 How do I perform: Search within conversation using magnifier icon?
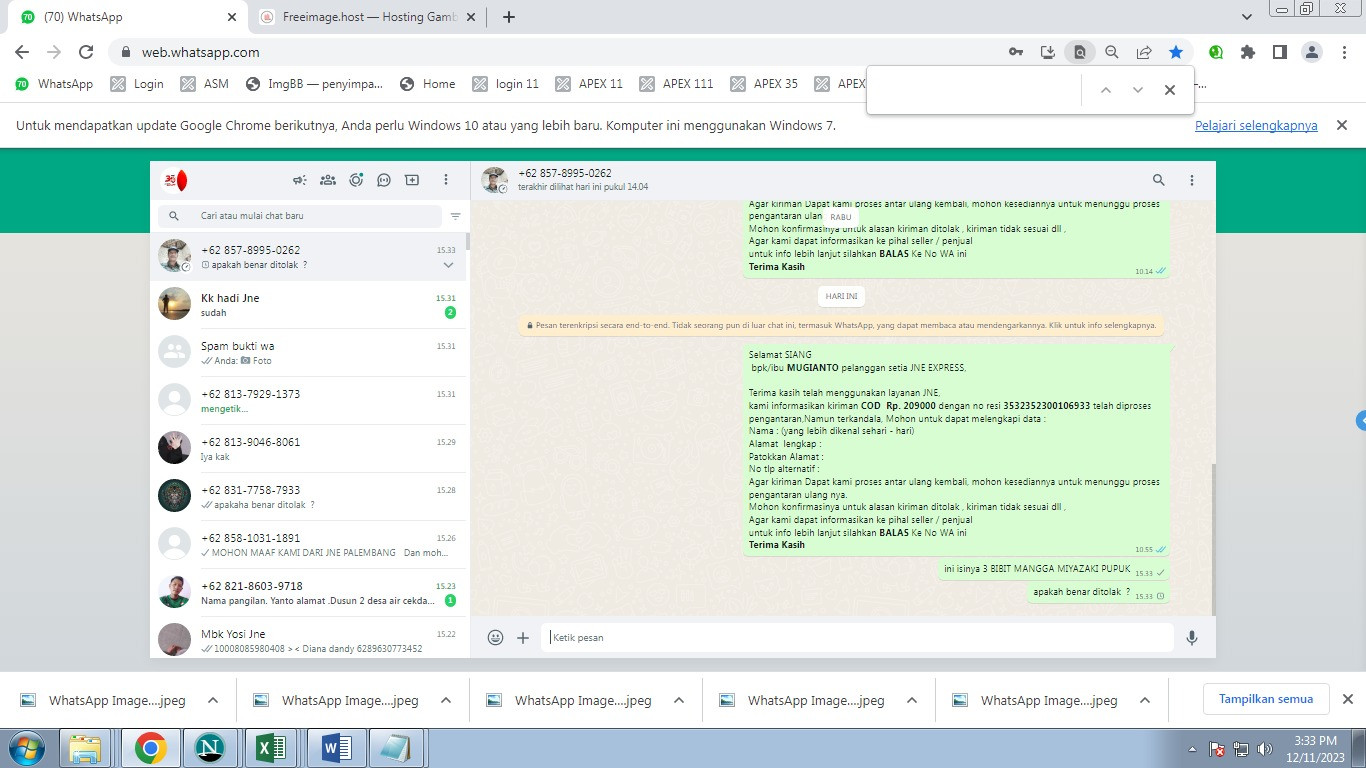(1158, 180)
